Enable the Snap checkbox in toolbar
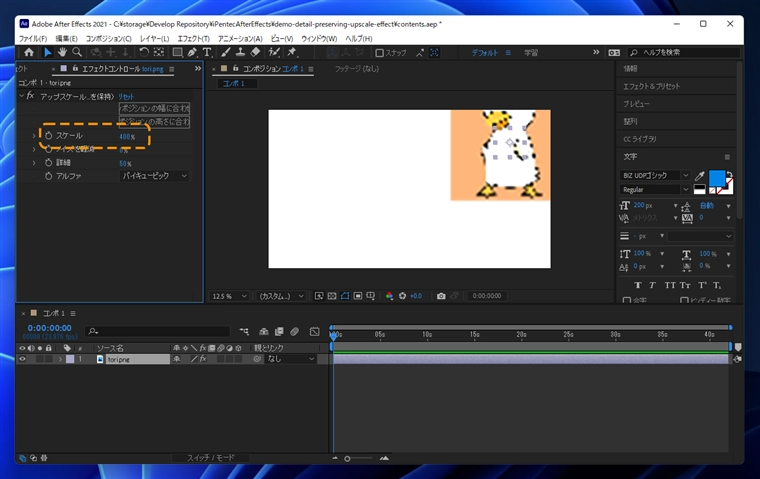 coord(380,53)
